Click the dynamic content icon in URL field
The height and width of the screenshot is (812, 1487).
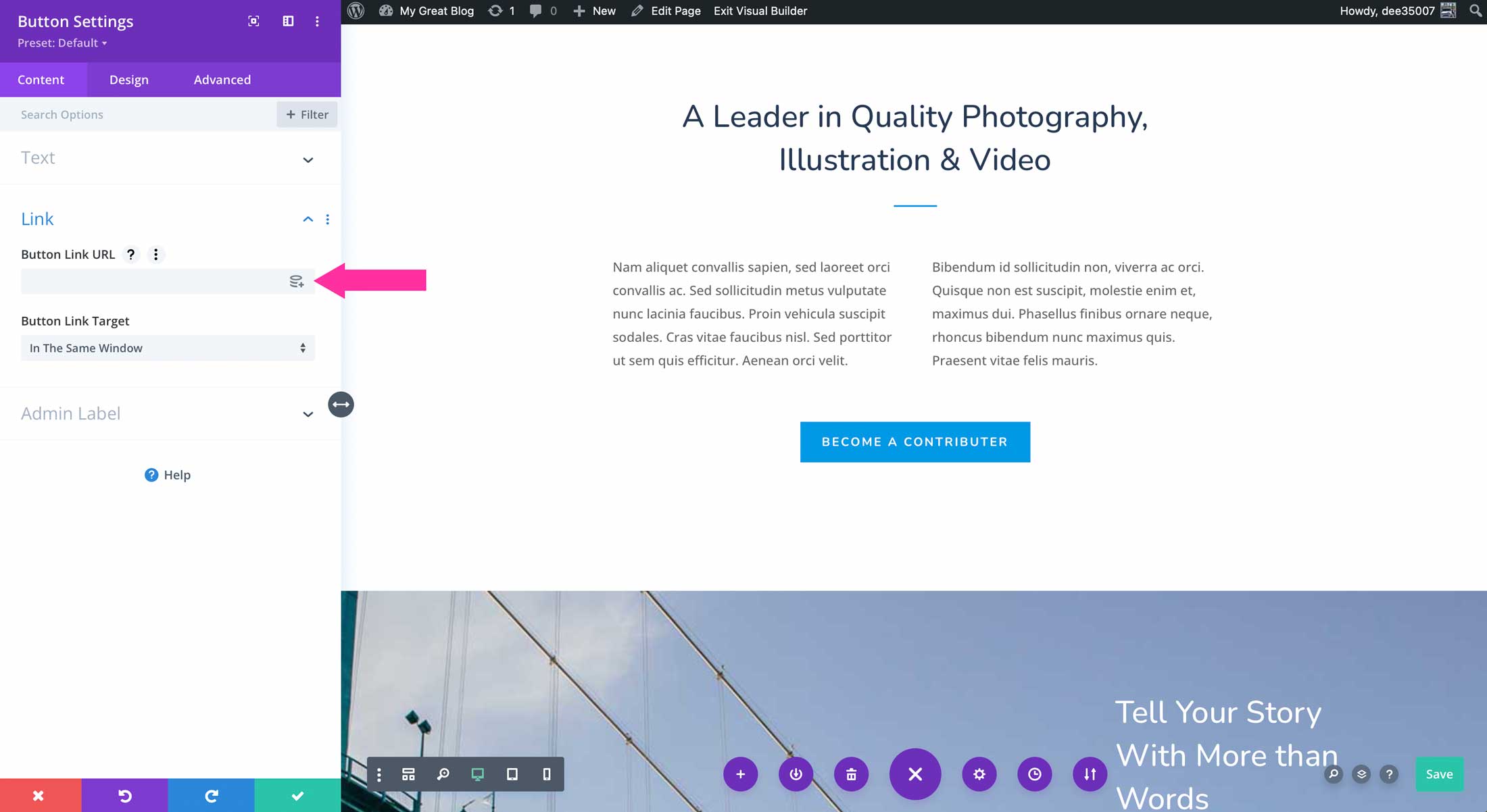pyautogui.click(x=297, y=281)
